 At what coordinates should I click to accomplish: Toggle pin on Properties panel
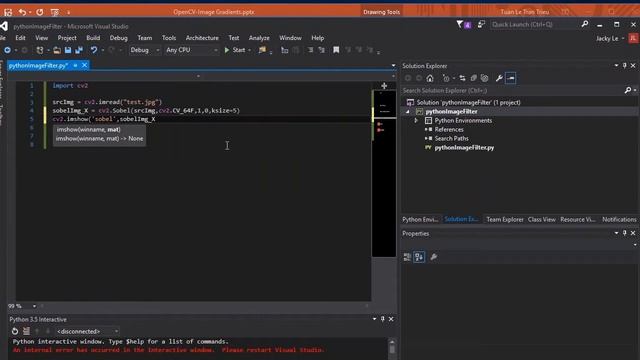624,233
